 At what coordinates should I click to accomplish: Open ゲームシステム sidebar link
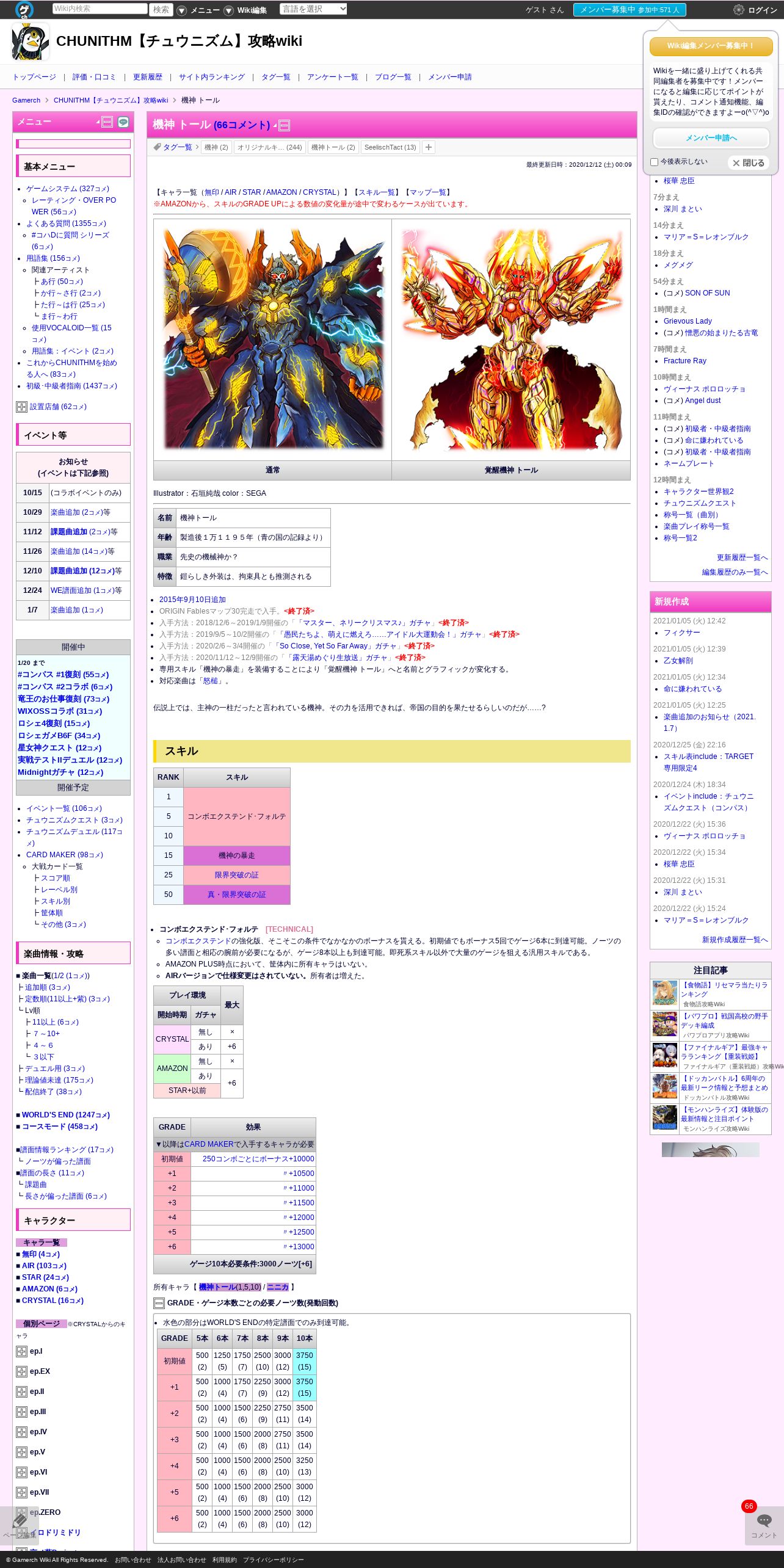pyautogui.click(x=68, y=189)
